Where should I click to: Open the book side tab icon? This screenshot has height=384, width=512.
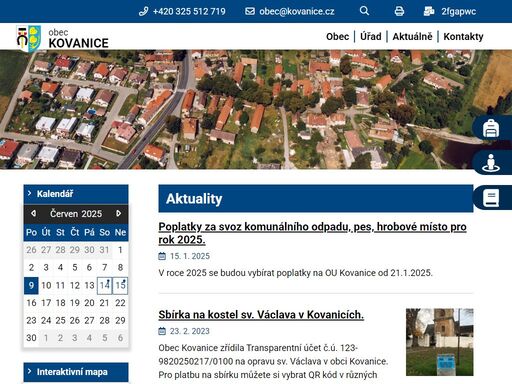491,198
